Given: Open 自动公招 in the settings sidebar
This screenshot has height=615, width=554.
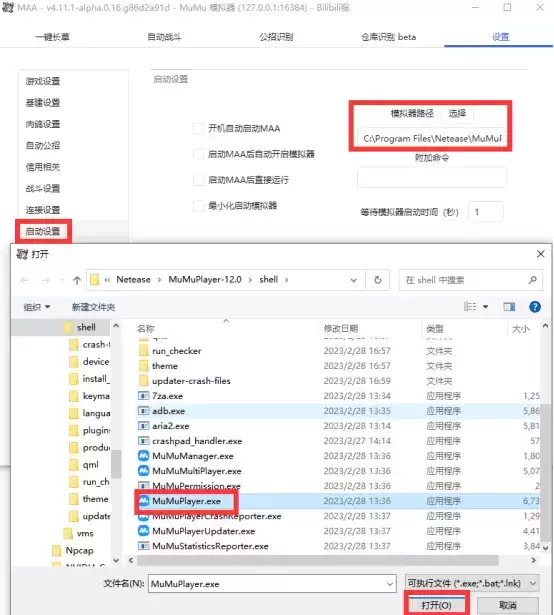Looking at the screenshot, I should click(43, 146).
